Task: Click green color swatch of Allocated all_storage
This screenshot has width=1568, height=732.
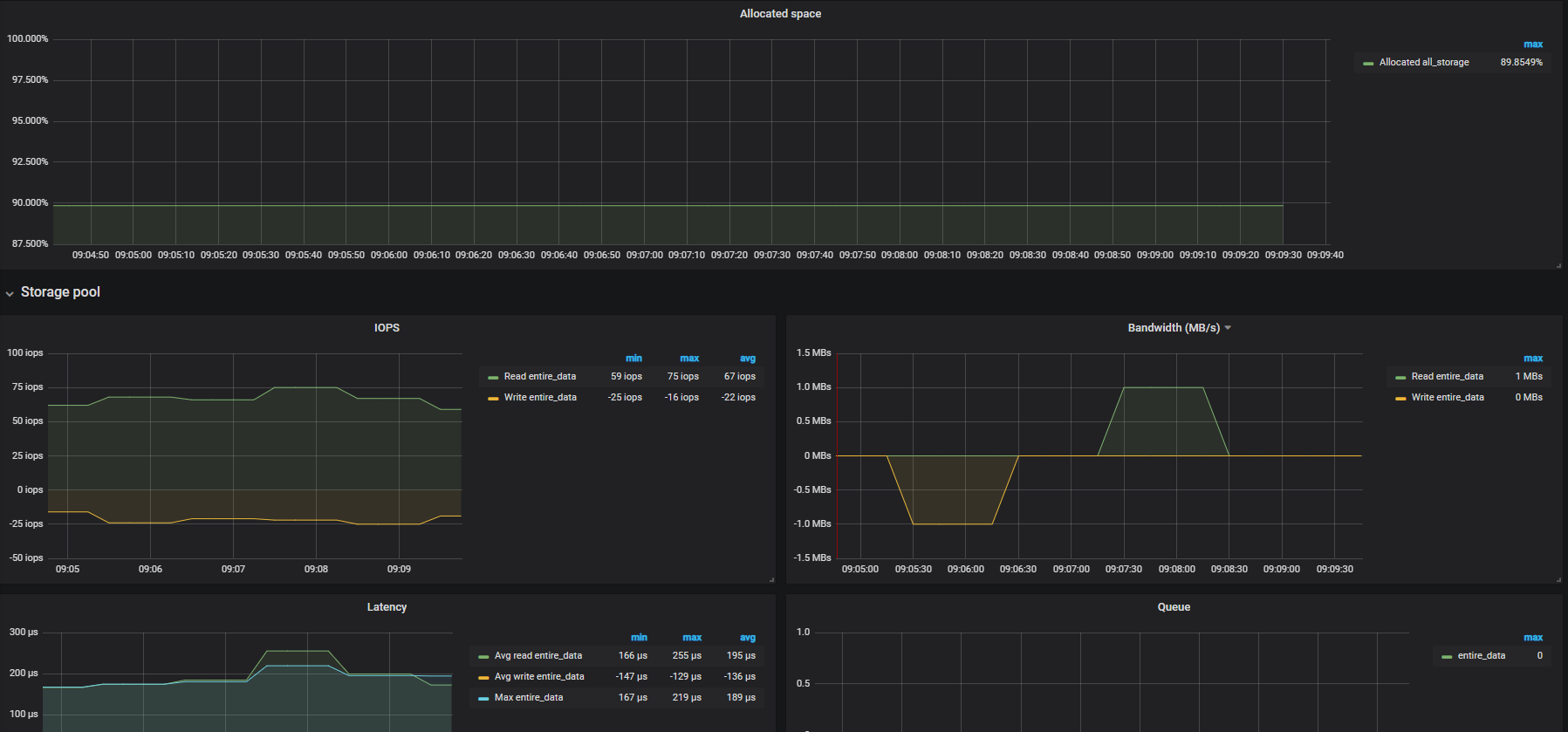Action: (1368, 64)
